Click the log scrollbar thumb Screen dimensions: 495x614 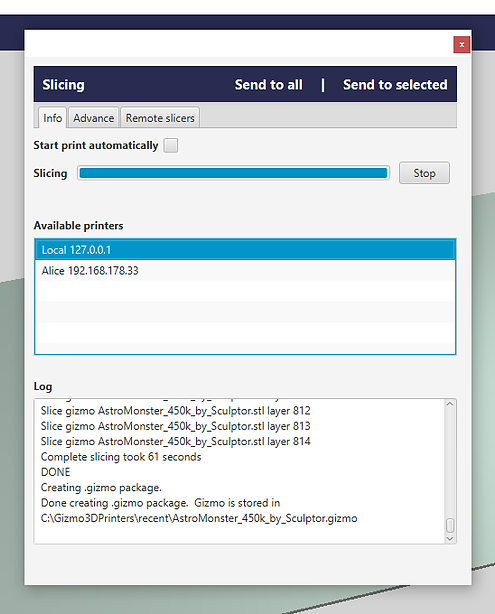click(450, 526)
